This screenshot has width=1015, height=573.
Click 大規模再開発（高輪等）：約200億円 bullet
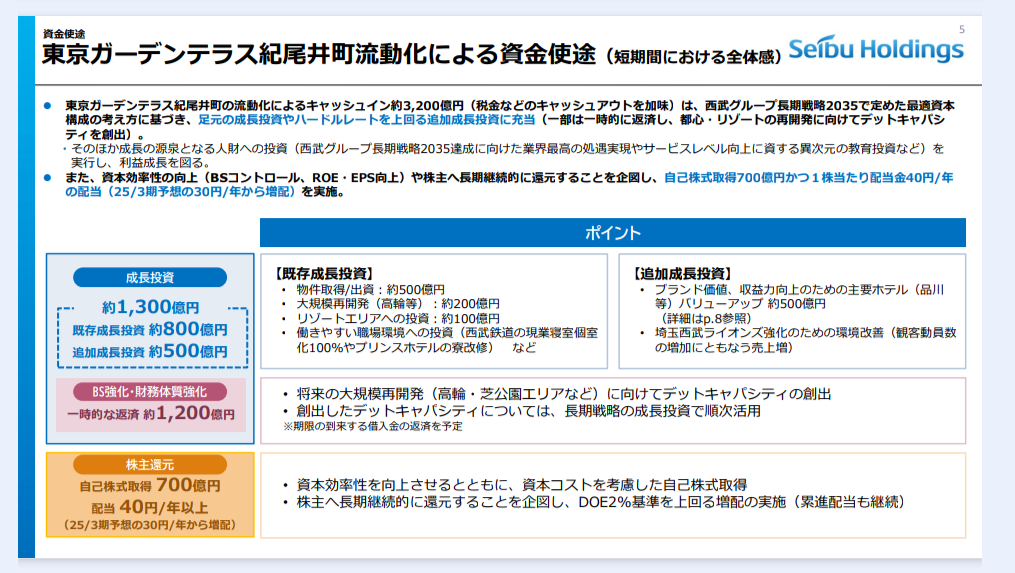coord(397,304)
